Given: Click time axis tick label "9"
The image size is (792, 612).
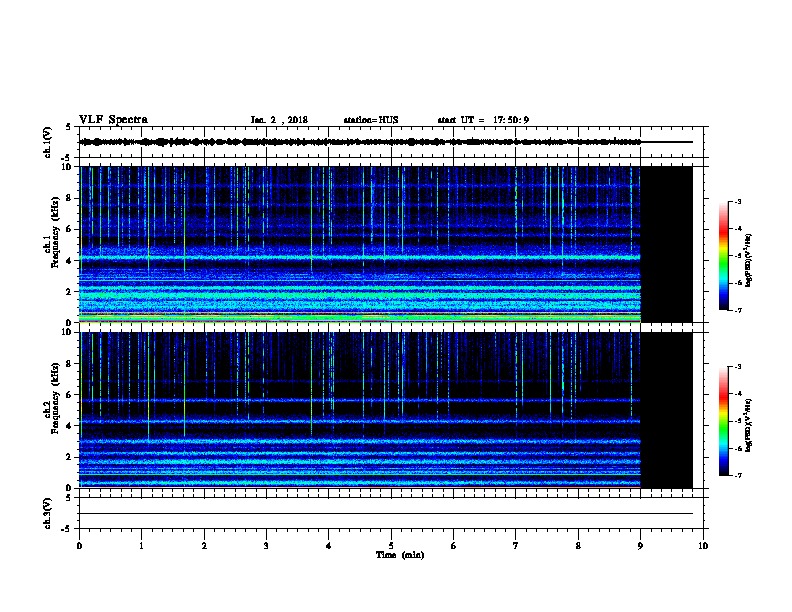Looking at the screenshot, I should tap(640, 545).
